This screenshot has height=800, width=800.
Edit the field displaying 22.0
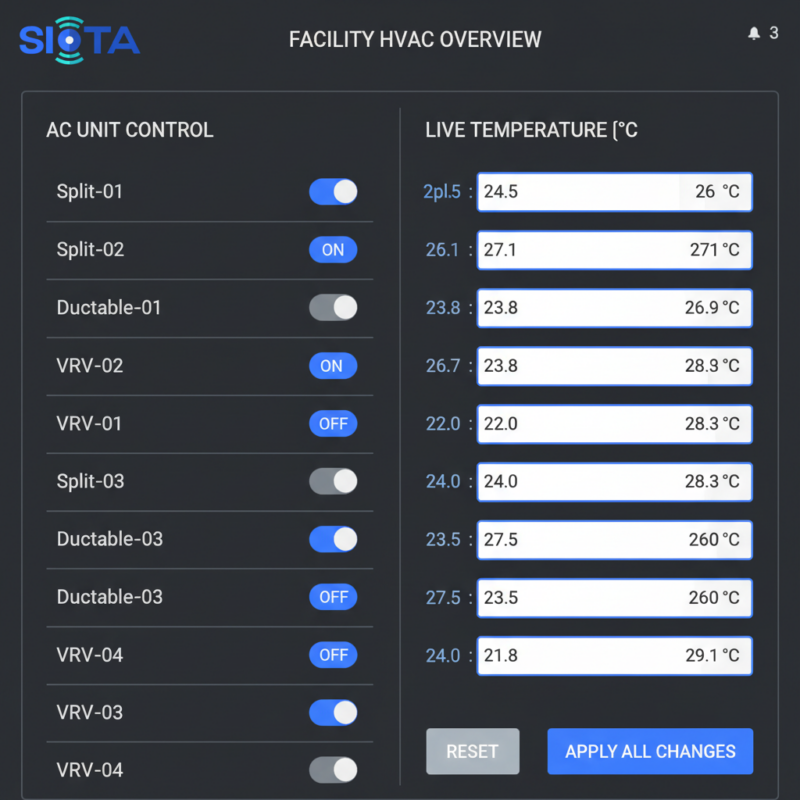(614, 423)
